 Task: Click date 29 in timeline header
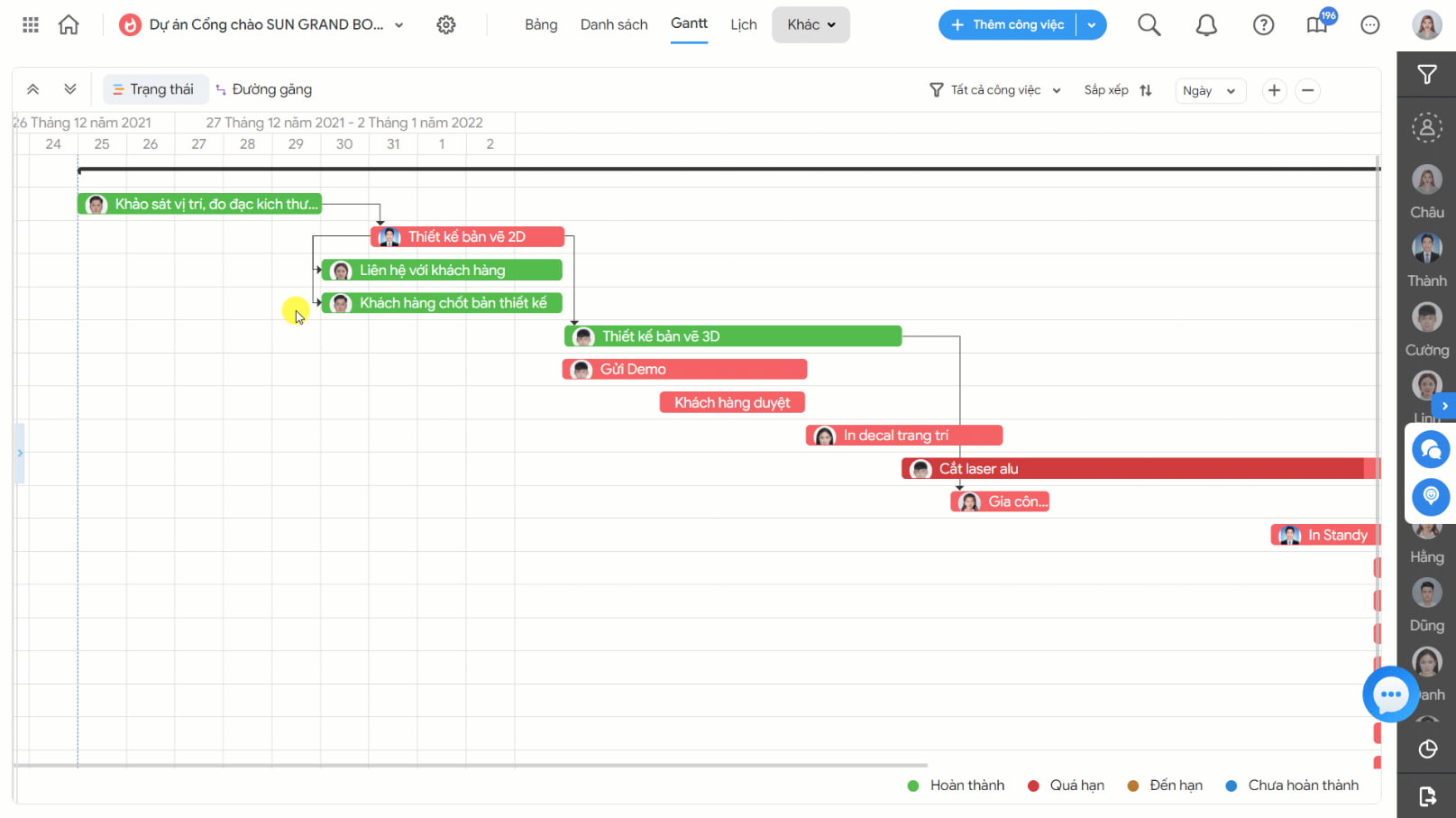296,144
